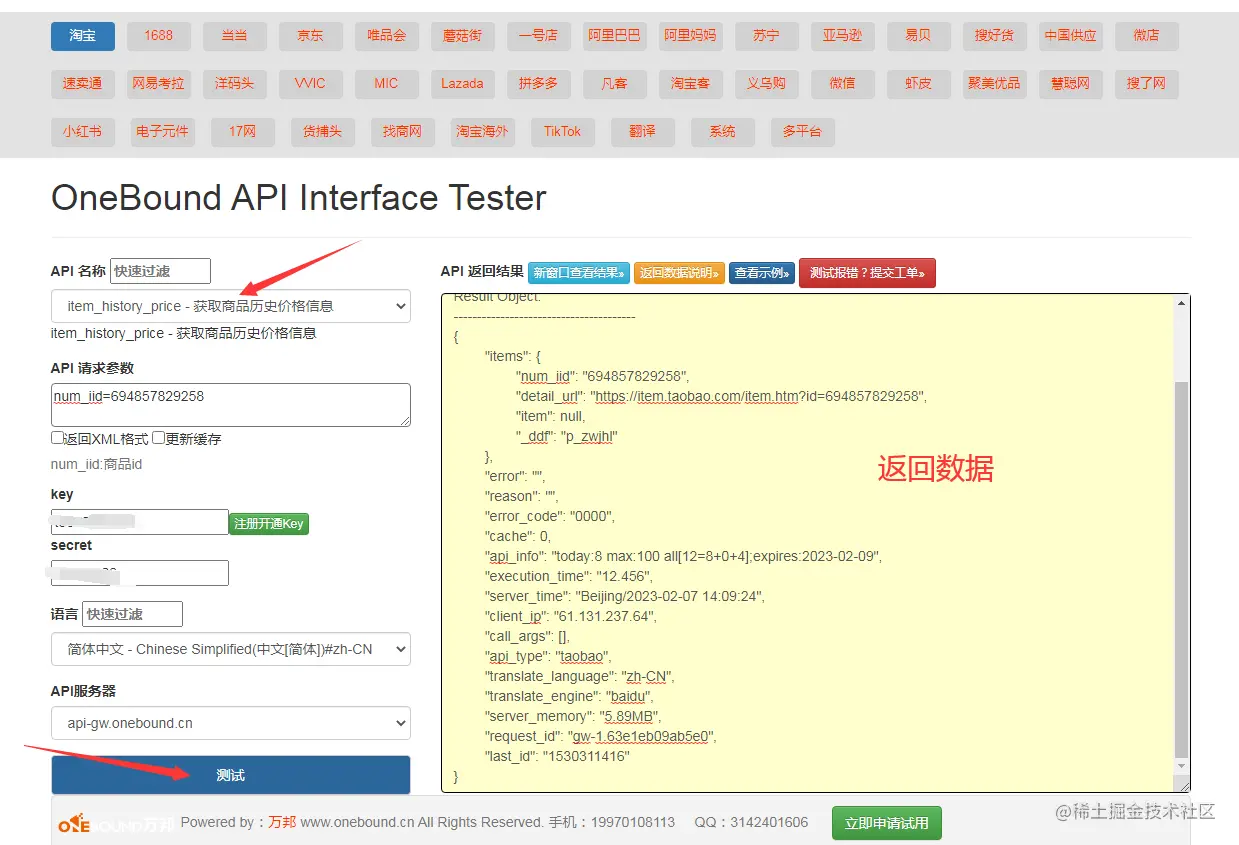Screen dimensions: 1239x845
Task: Select the 淘宝 platform tab
Action: coord(83,36)
